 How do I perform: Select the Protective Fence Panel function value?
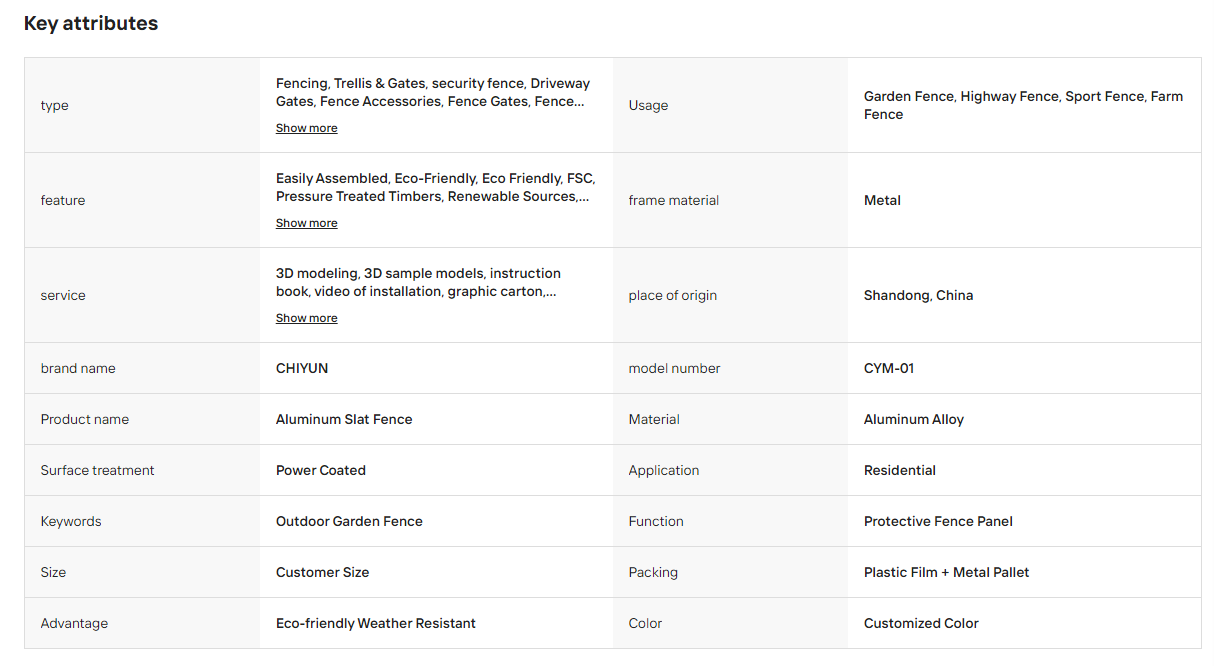(x=938, y=521)
